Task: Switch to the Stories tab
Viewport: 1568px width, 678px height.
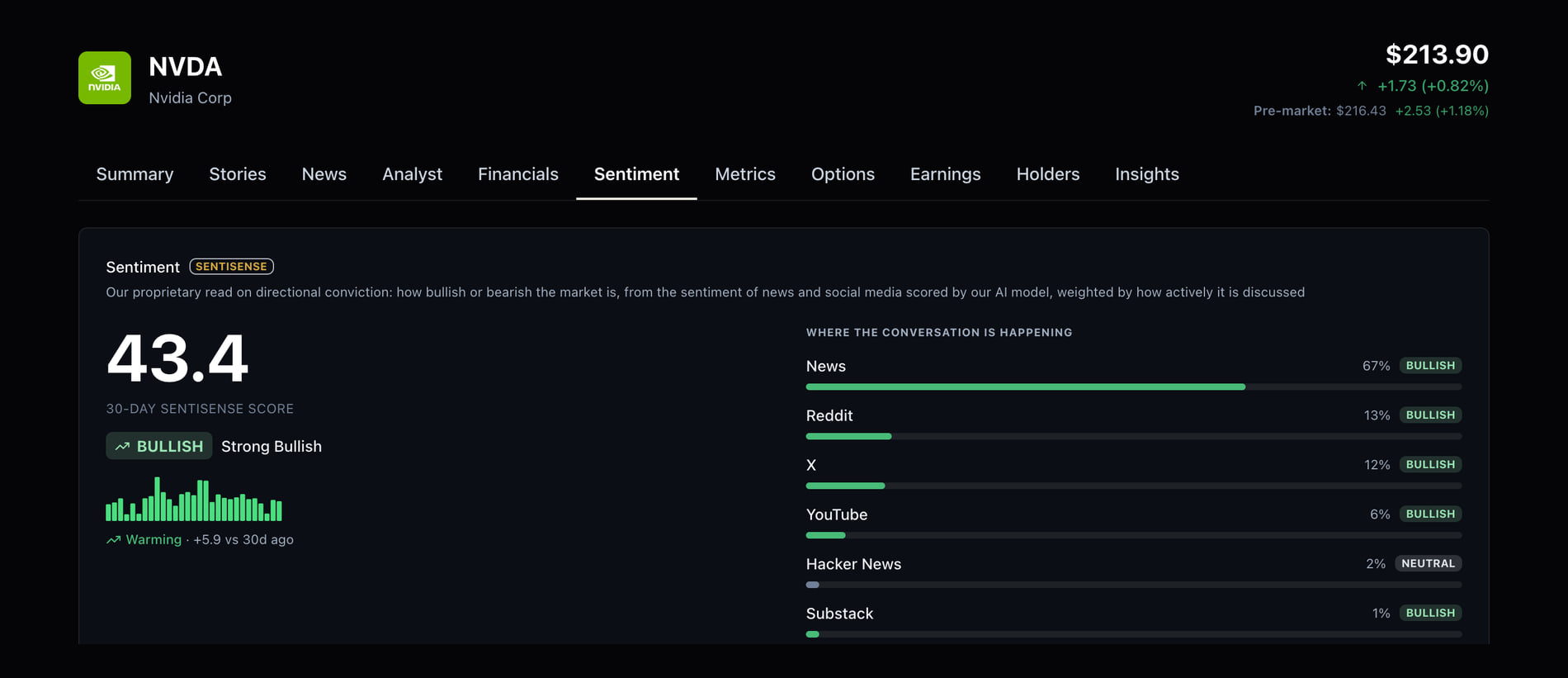Action: click(238, 174)
